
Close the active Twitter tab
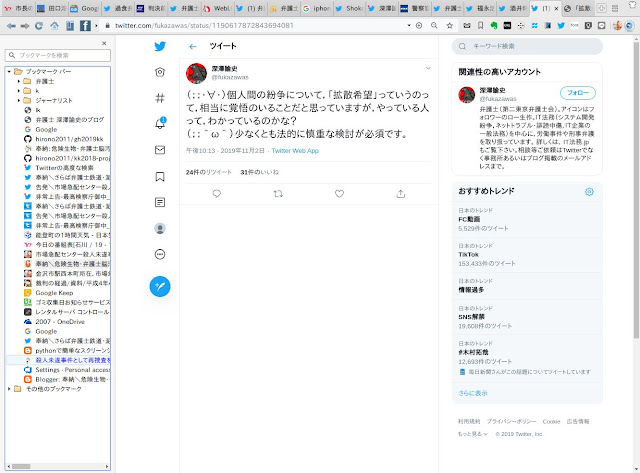click(556, 8)
